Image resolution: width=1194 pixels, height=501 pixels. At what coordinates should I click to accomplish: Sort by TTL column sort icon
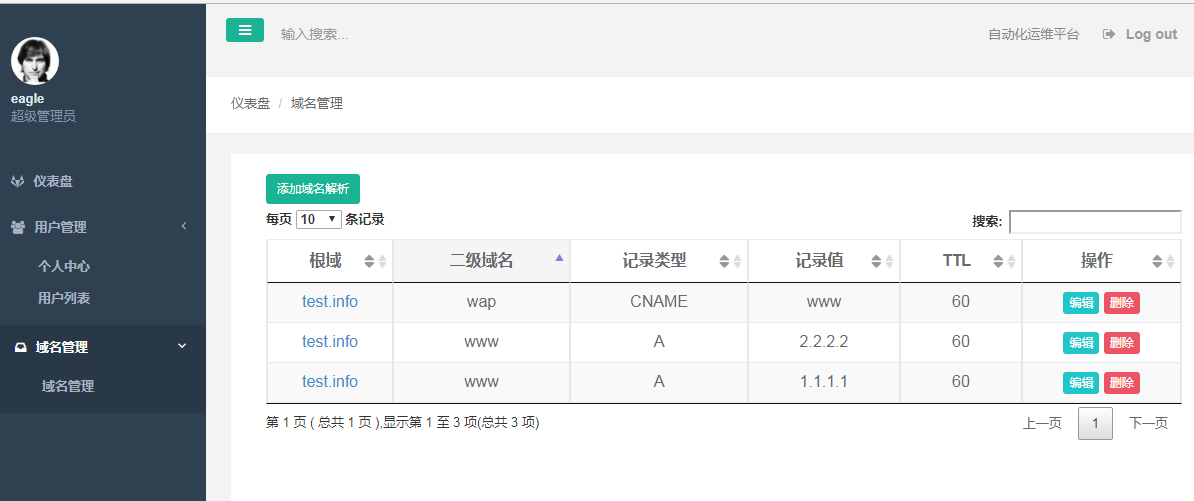pyautogui.click(x=1004, y=261)
